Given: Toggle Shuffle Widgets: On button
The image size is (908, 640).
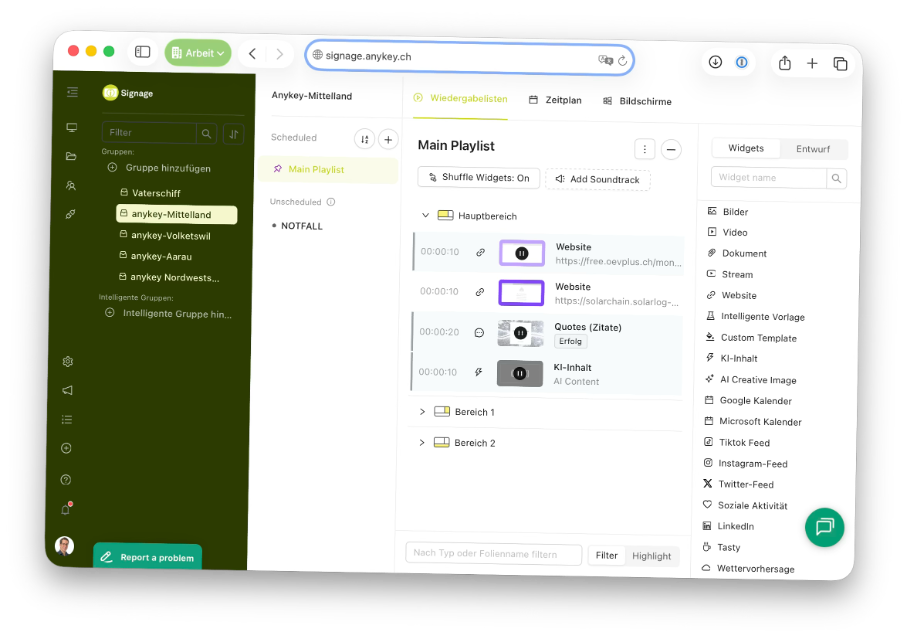Looking at the screenshot, I should pos(478,177).
